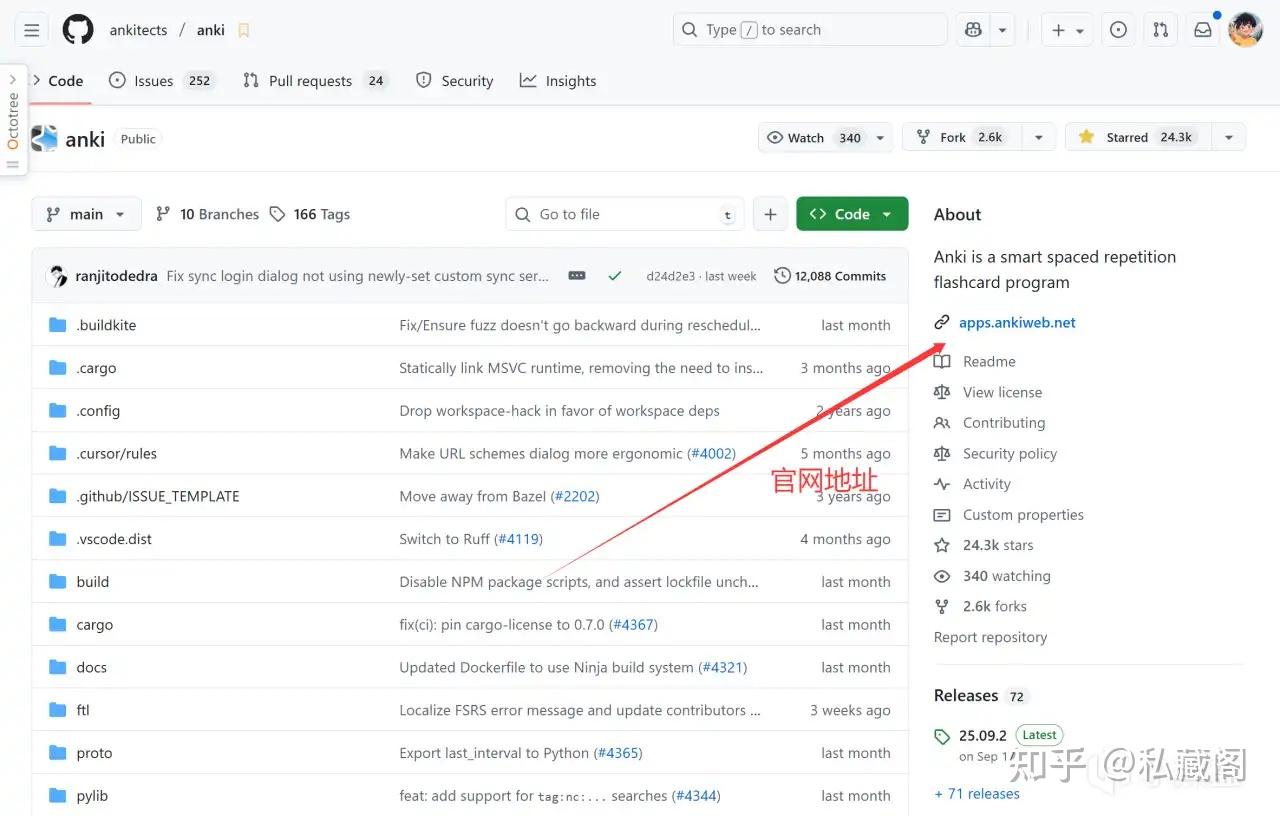Open pull requests icon in header
This screenshot has width=1280, height=816.
pyautogui.click(x=1160, y=30)
